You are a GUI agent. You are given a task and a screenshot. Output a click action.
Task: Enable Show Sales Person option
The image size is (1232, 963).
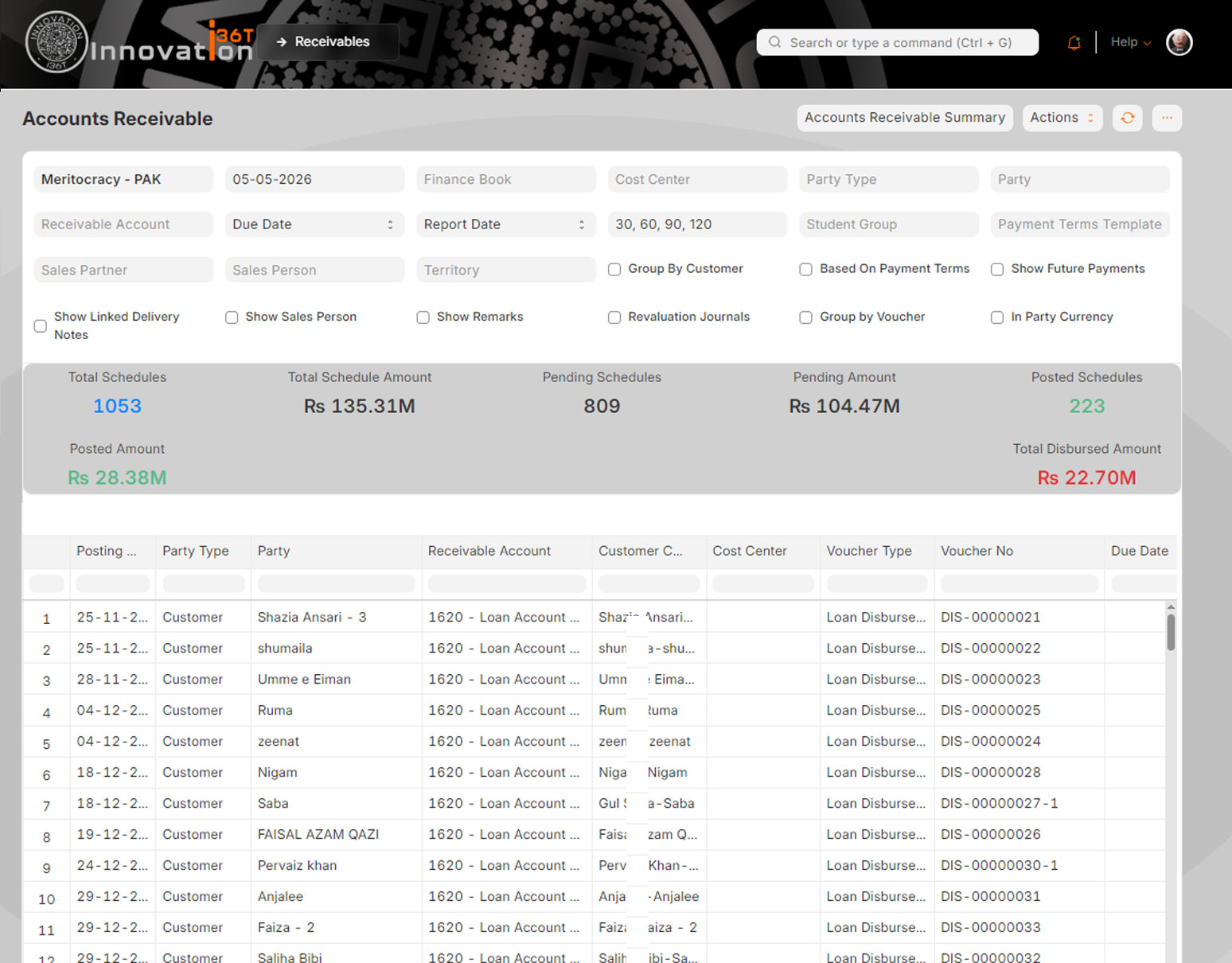pyautogui.click(x=232, y=317)
